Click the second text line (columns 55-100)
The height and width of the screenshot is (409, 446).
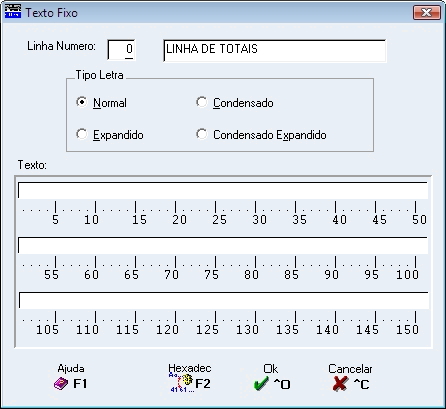click(223, 245)
